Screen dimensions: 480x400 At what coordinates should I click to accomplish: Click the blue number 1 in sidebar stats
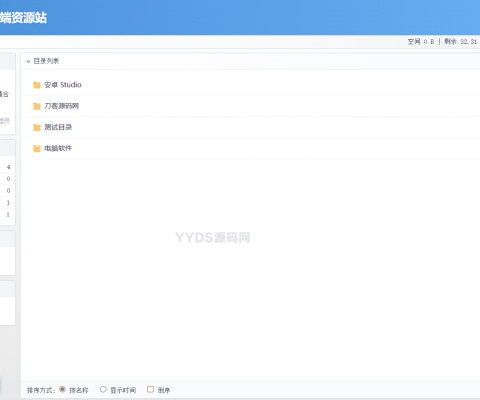pyautogui.click(x=8, y=215)
